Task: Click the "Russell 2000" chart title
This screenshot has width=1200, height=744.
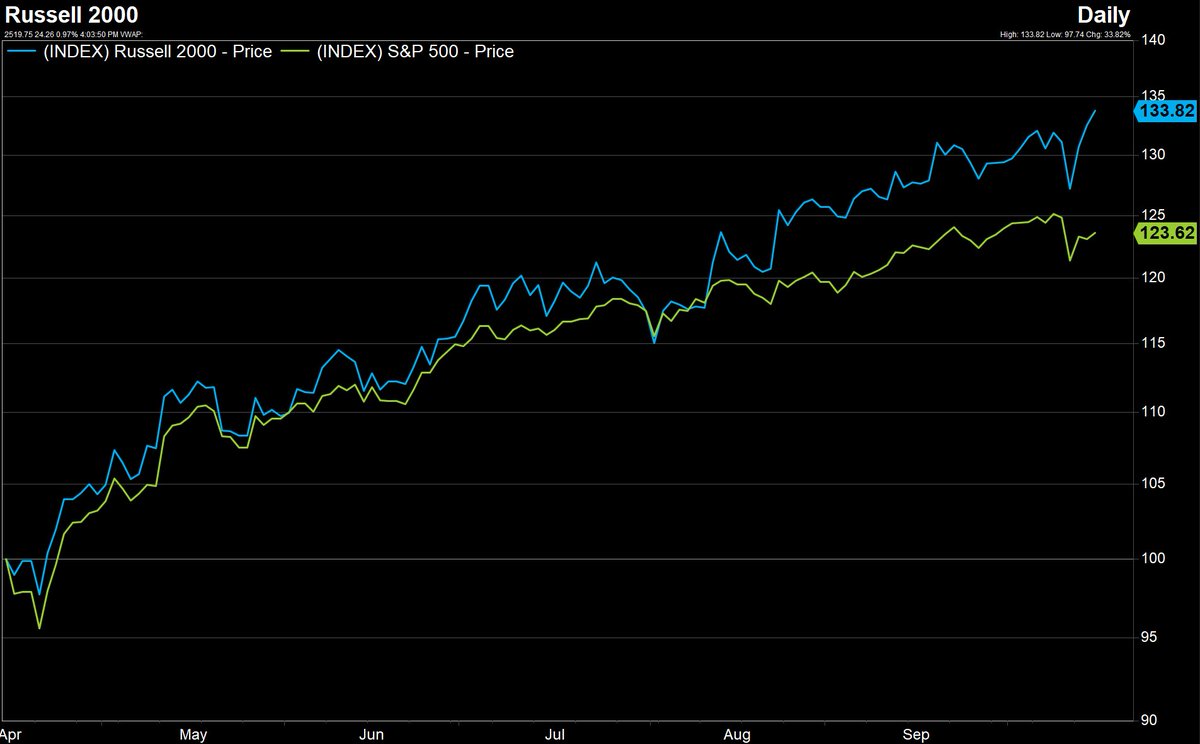Action: [71, 15]
